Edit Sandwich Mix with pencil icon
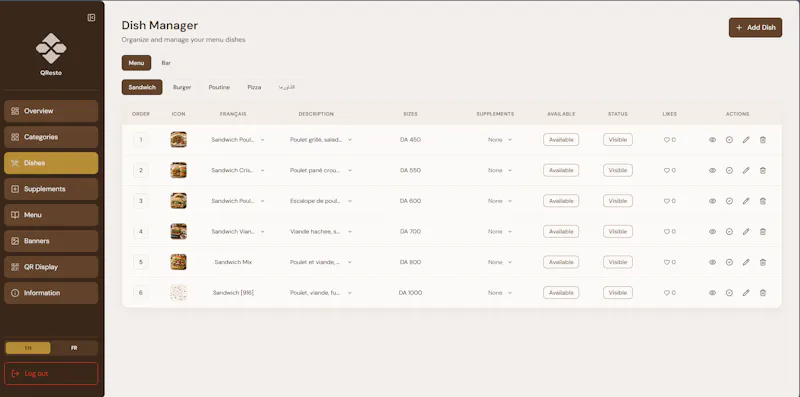This screenshot has height=397, width=800. coord(746,262)
